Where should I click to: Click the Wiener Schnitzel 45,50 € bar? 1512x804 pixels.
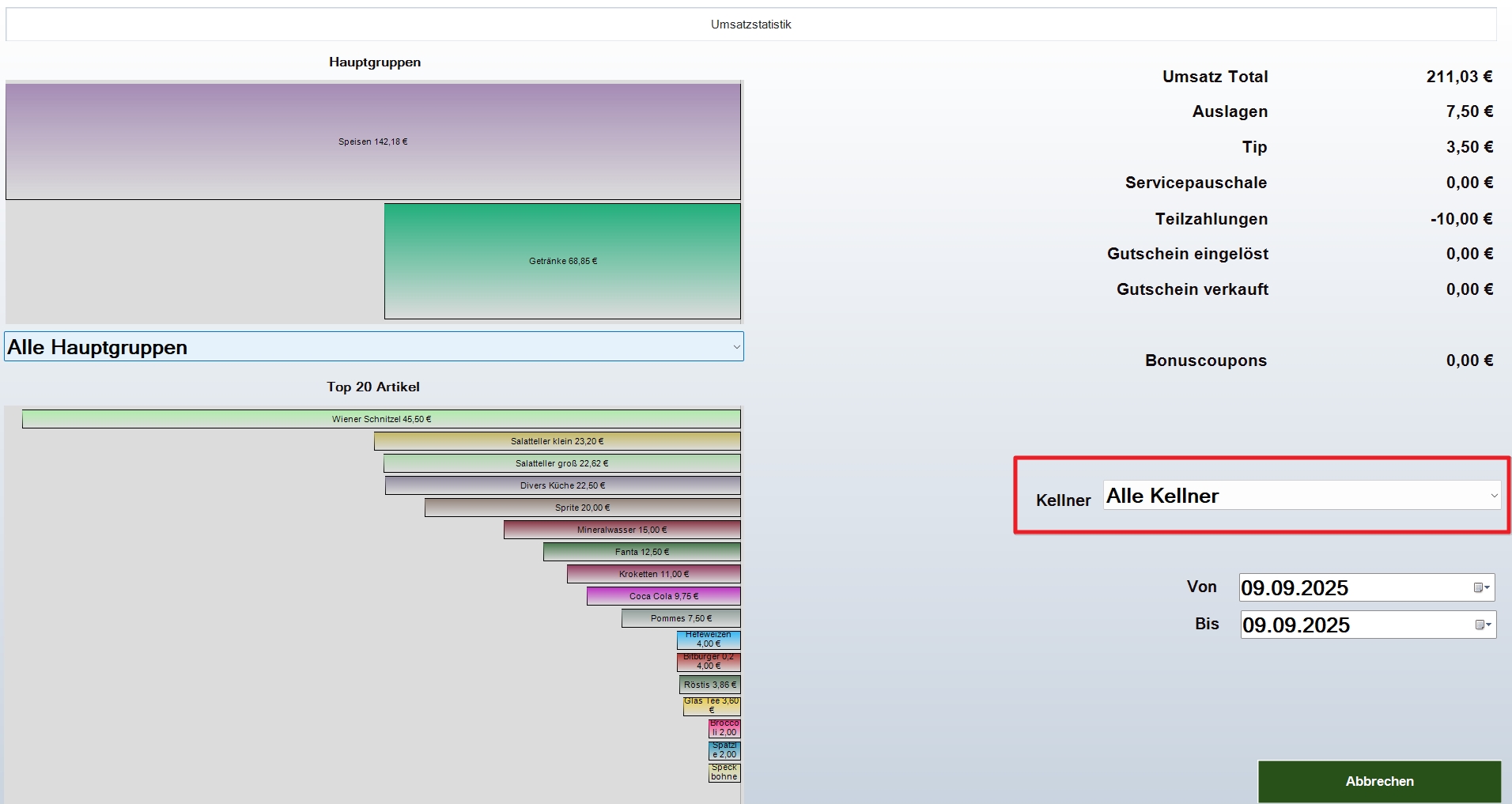point(381,419)
